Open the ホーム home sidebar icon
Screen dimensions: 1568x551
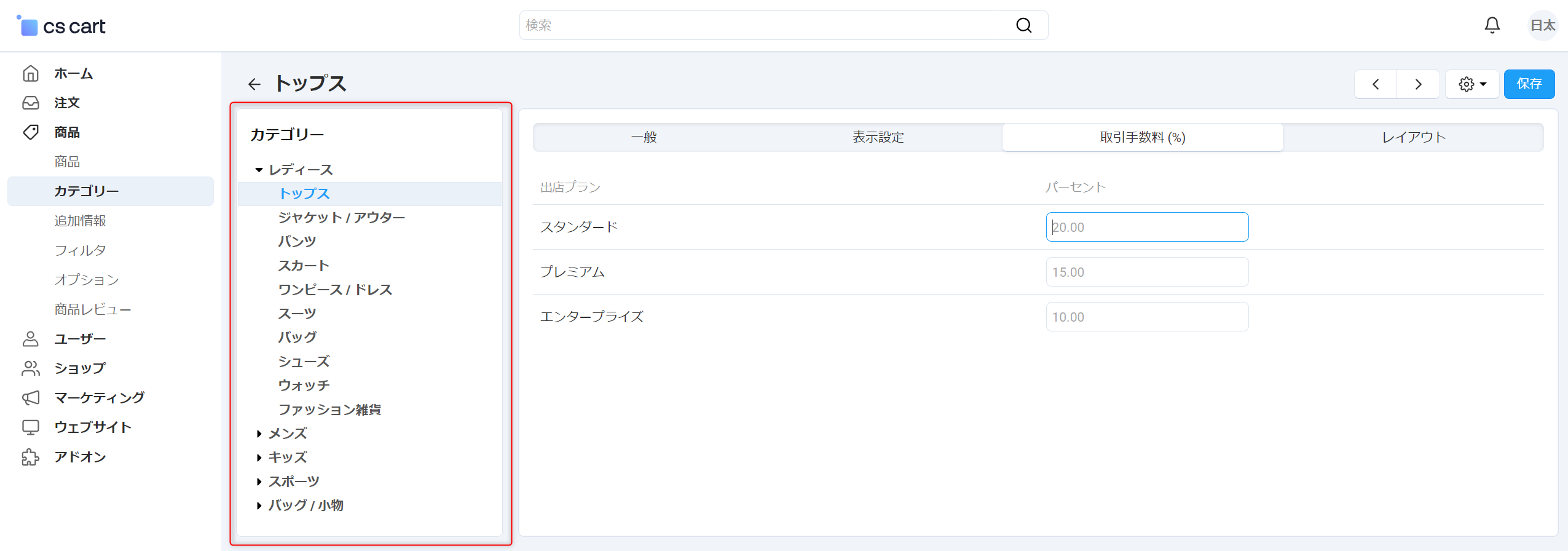click(x=31, y=73)
